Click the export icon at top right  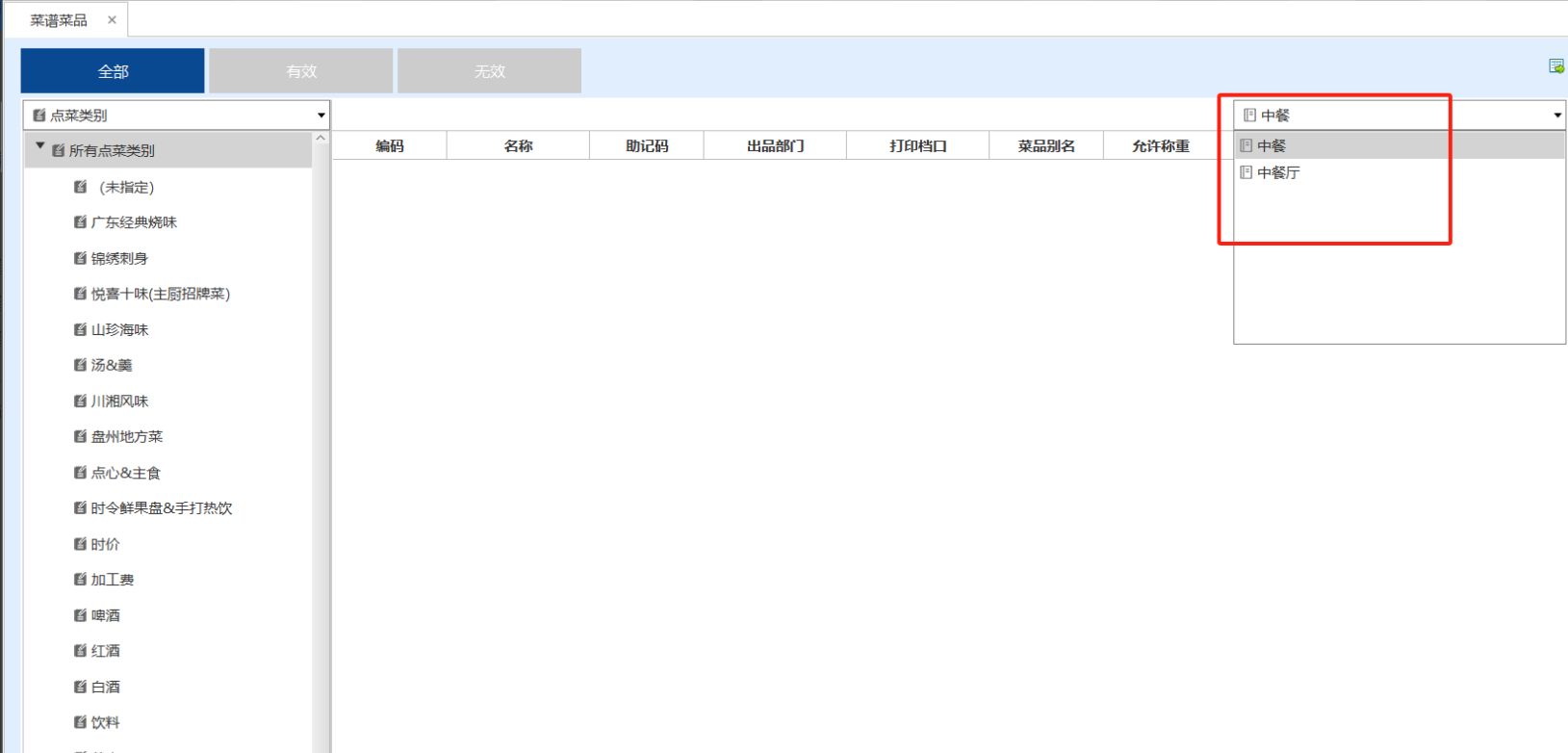click(x=1555, y=66)
